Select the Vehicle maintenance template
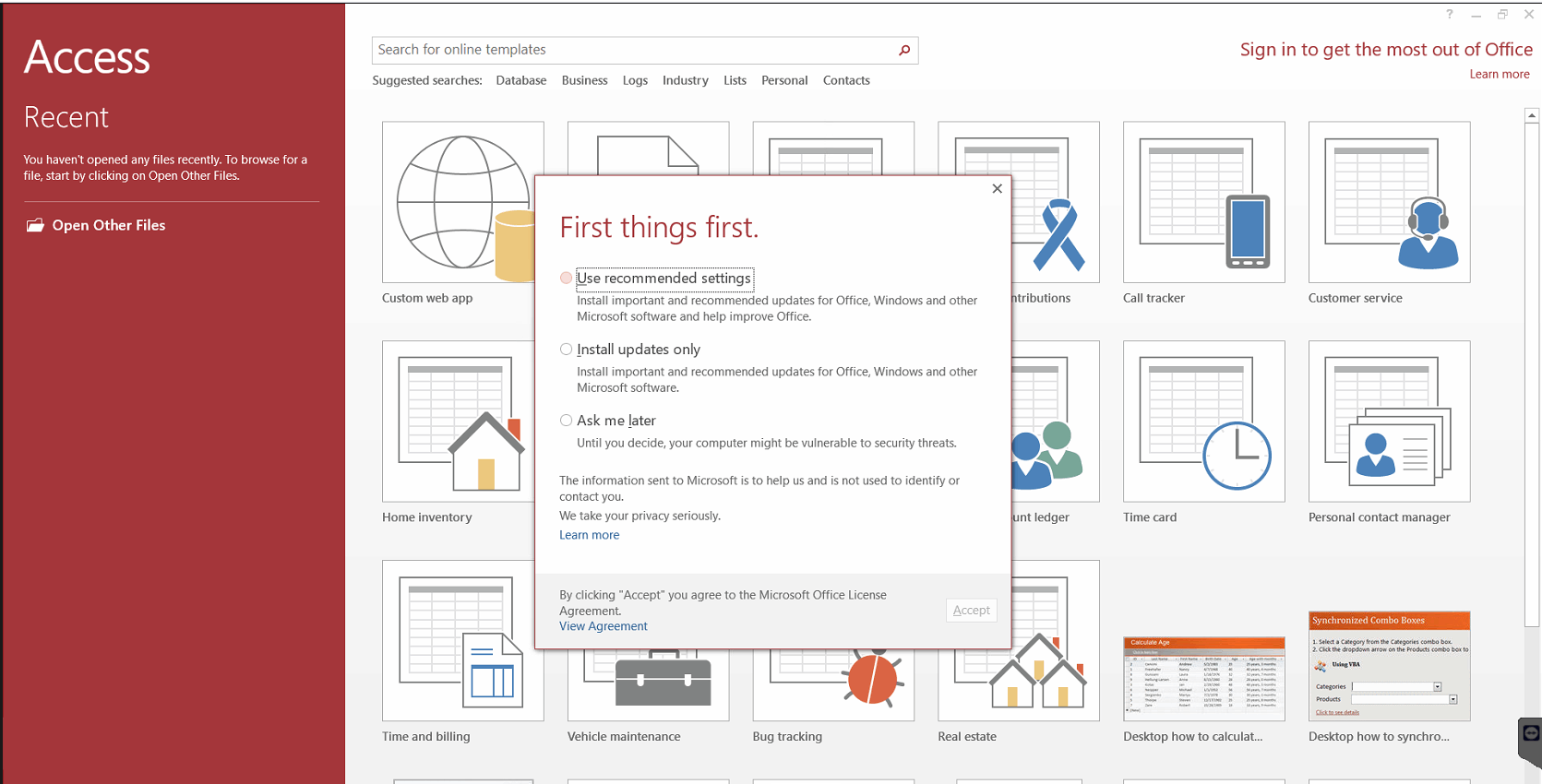Image resolution: width=1542 pixels, height=784 pixels. pos(648,684)
